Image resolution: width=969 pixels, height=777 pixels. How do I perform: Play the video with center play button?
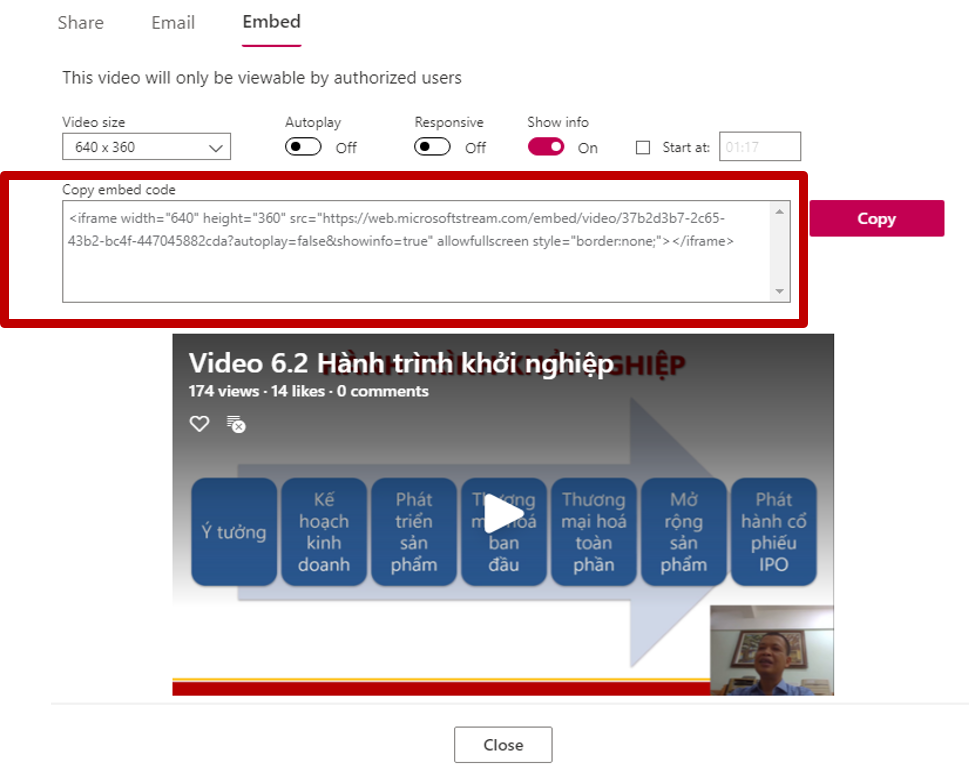[503, 514]
